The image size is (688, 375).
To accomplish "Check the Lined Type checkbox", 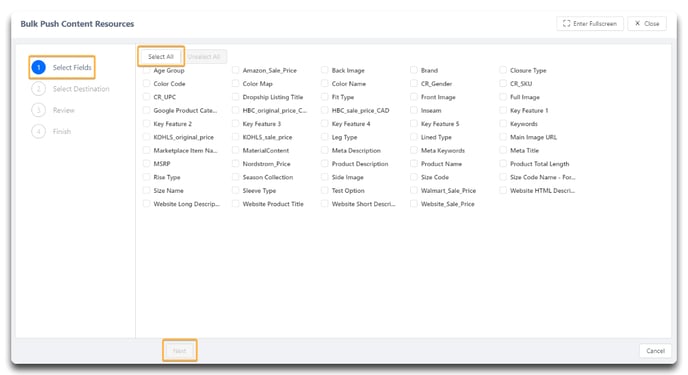I will [414, 137].
